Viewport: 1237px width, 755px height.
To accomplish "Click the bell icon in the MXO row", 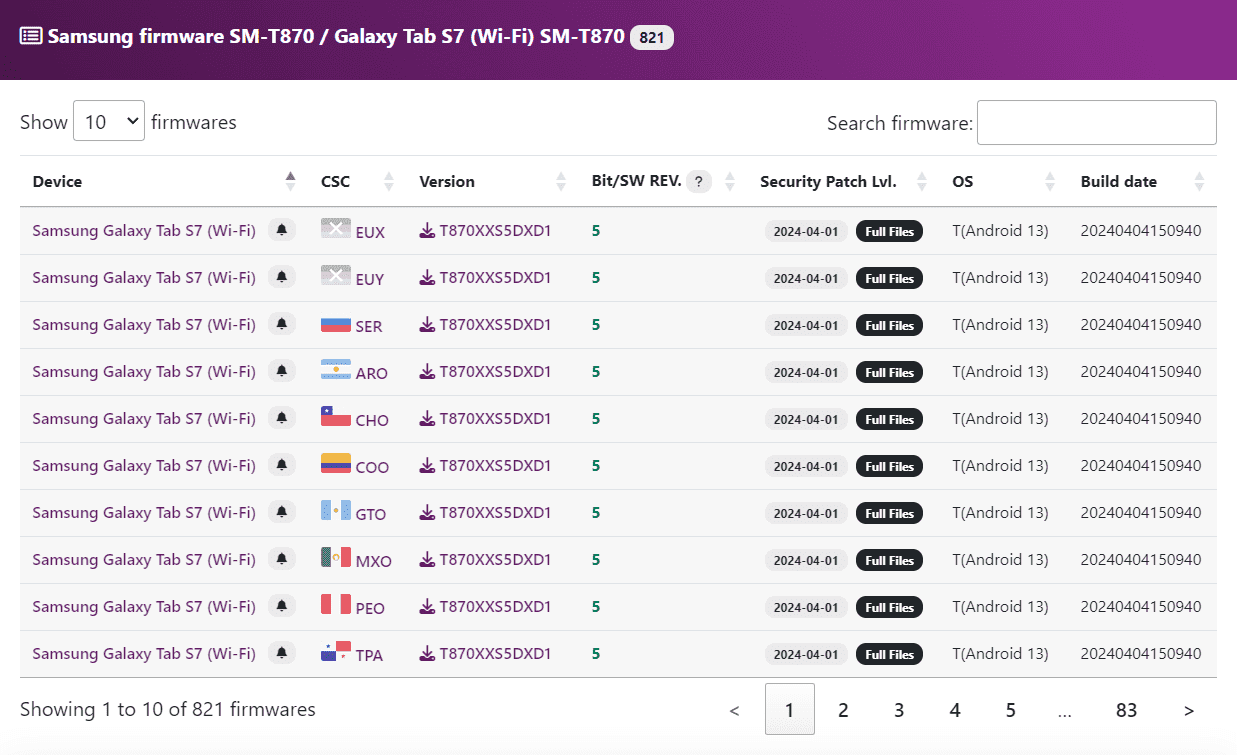I will (282, 560).
